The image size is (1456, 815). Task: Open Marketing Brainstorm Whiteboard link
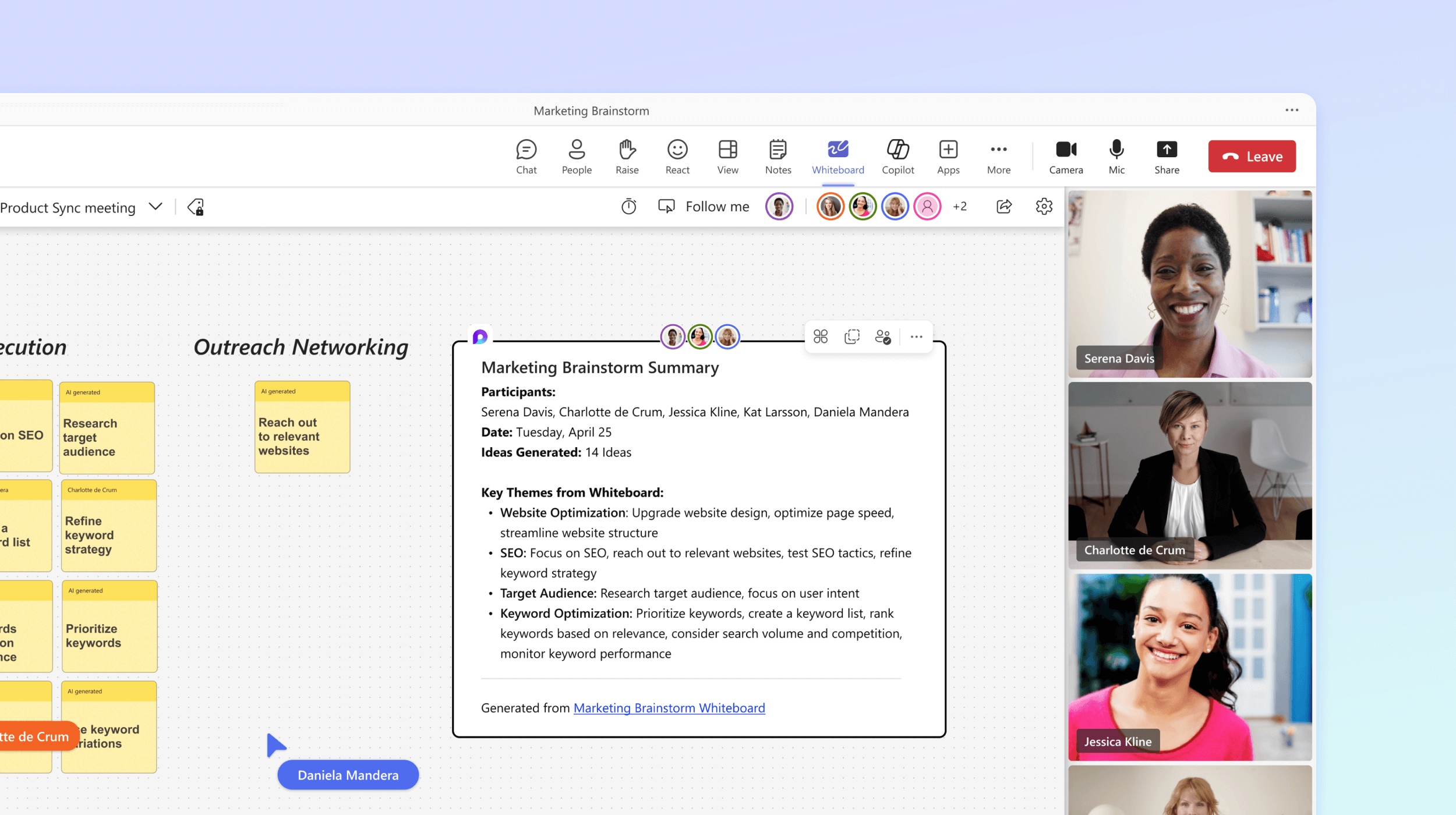click(x=669, y=707)
